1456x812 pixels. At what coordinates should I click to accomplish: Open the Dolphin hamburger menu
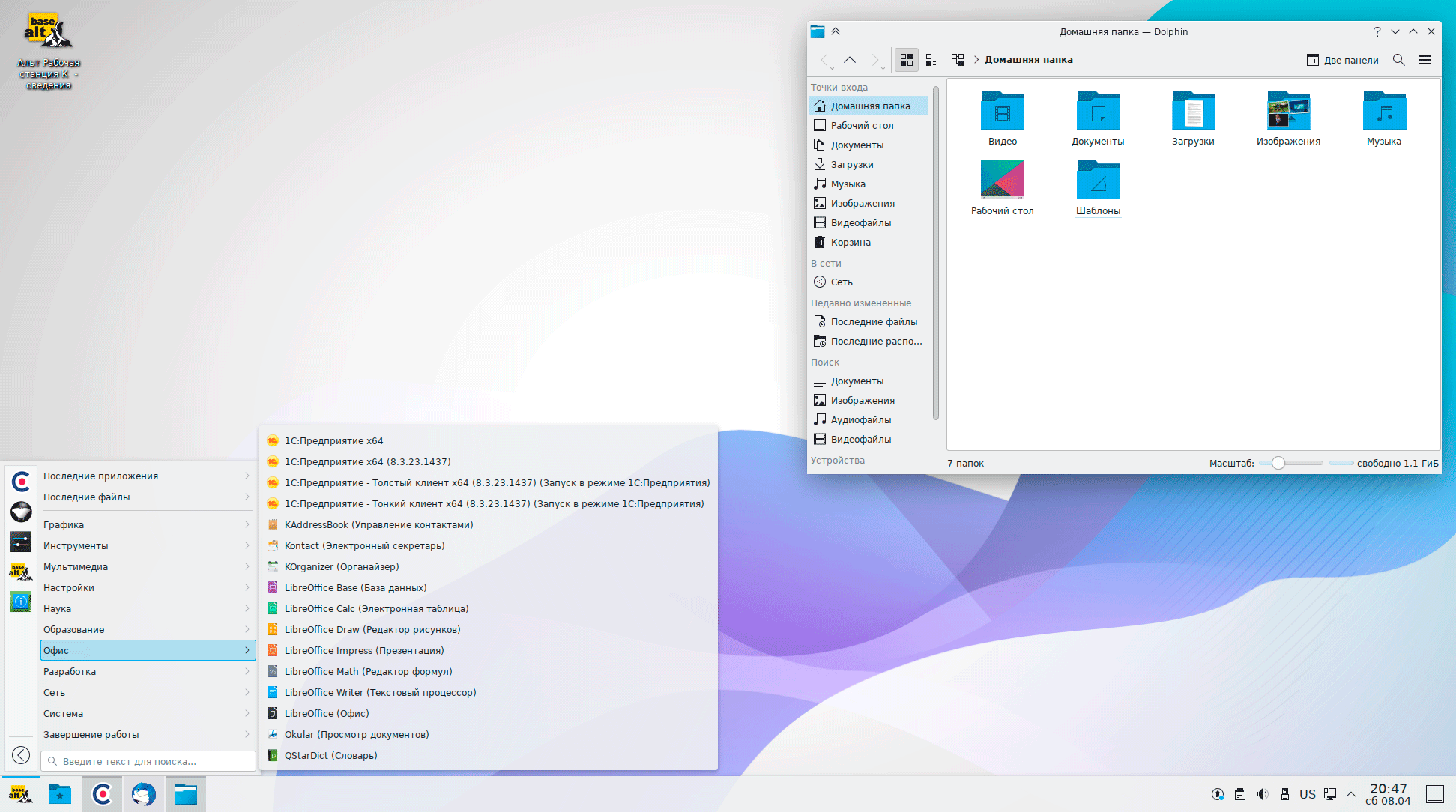pyautogui.click(x=1424, y=60)
